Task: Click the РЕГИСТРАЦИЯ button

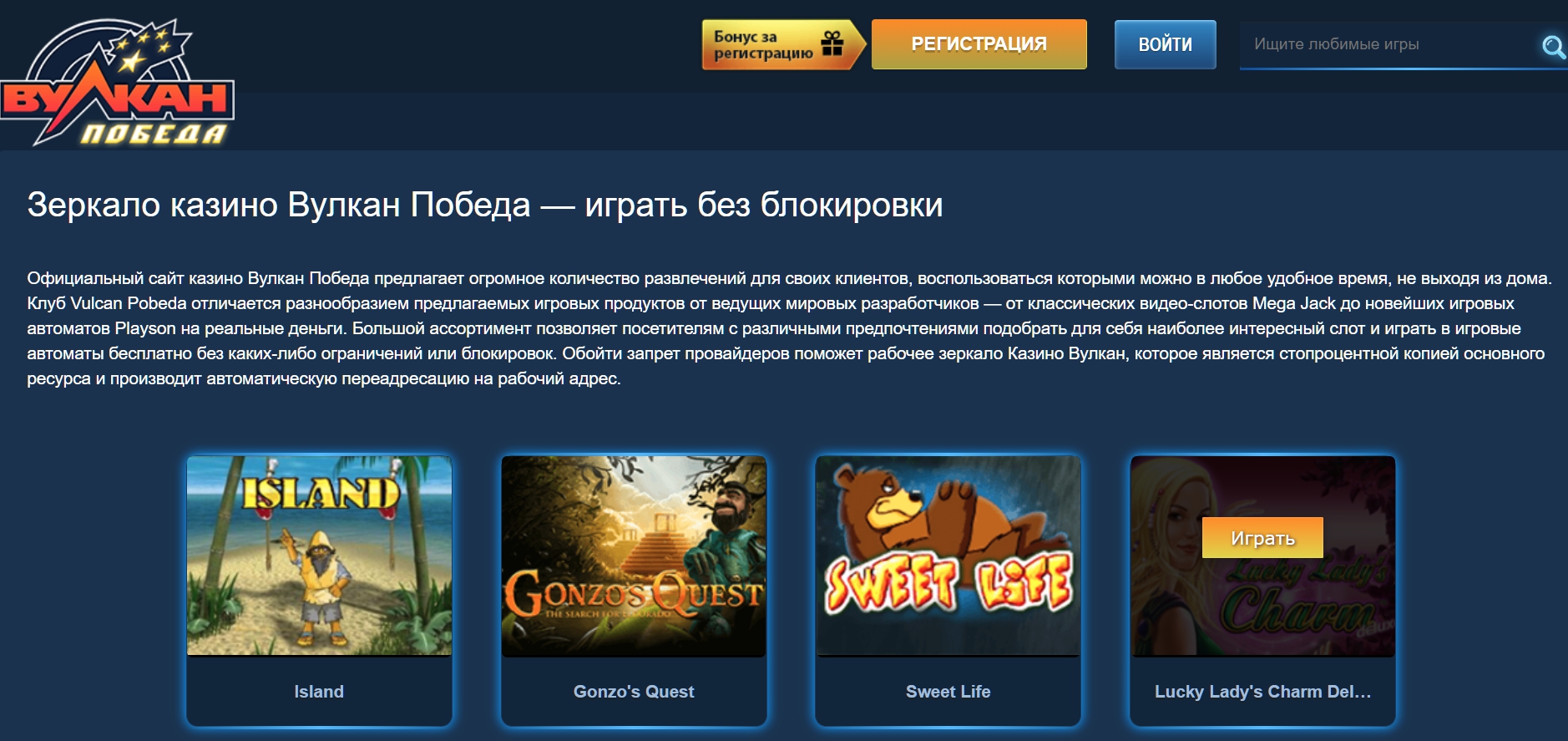Action: pyautogui.click(x=979, y=44)
